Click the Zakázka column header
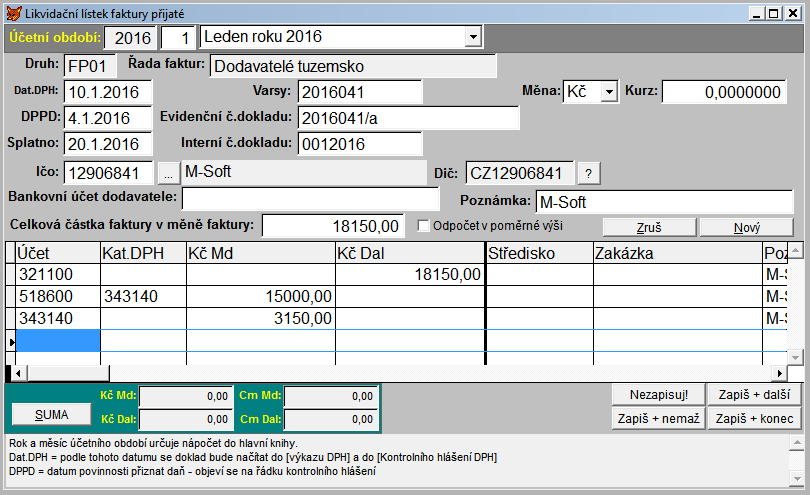 678,253
